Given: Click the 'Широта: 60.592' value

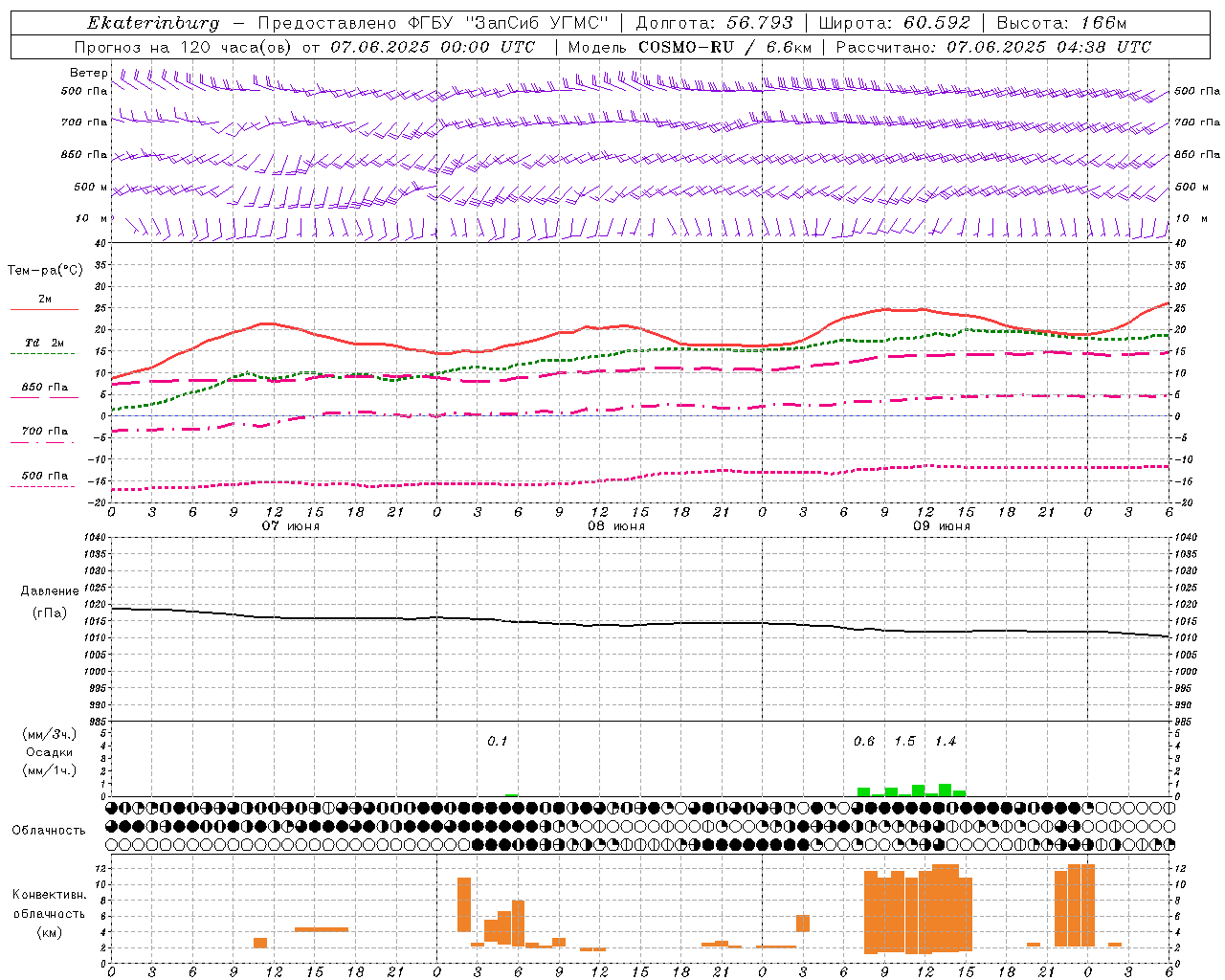Looking at the screenshot, I should 894,22.
